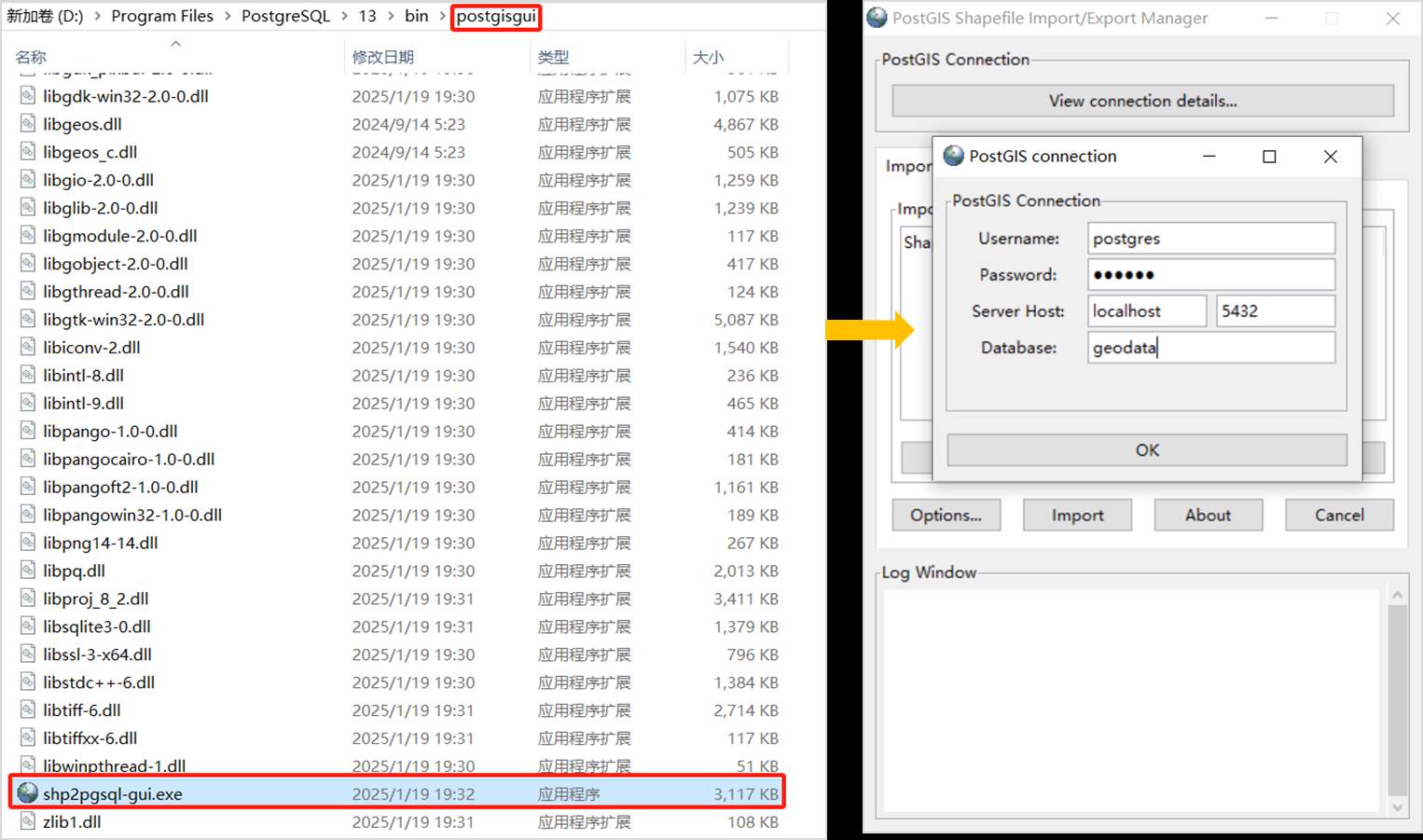Click the shp2pgsql-gui.exe globe icon
This screenshot has height=840, width=1423.
(x=28, y=793)
